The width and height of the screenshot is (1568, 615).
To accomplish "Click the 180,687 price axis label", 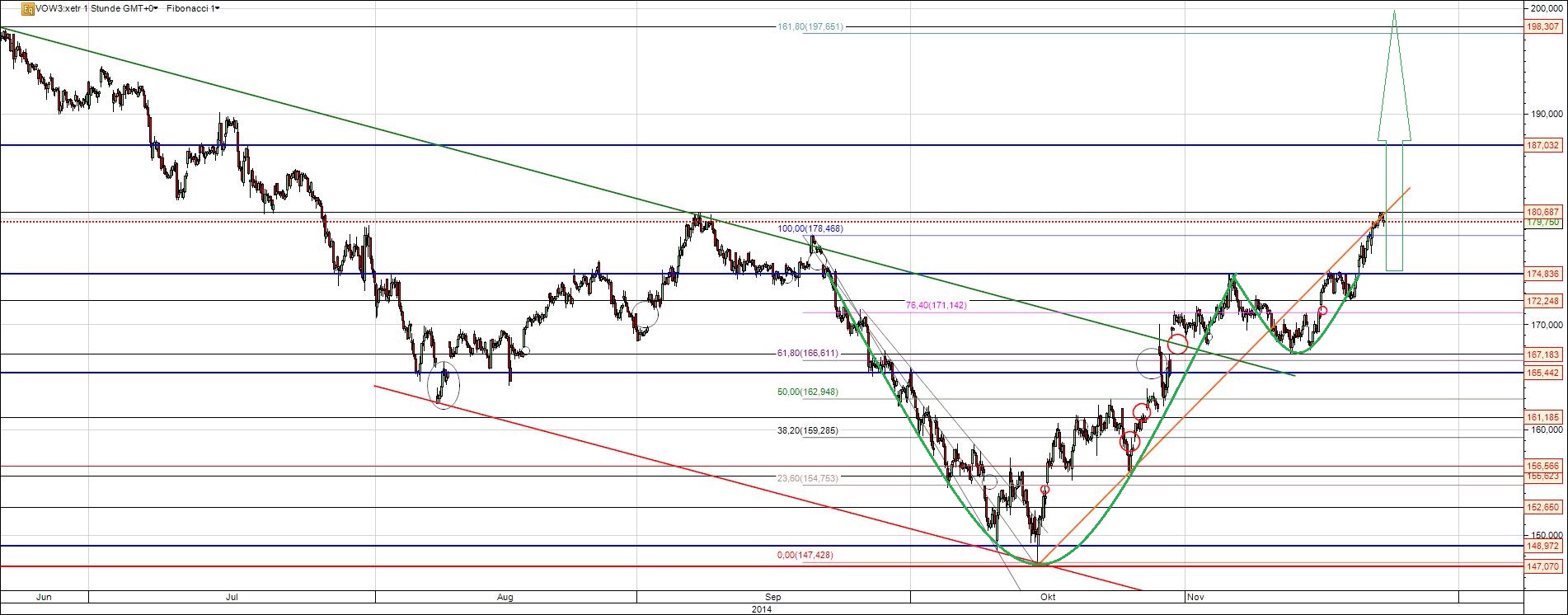I will [1542, 212].
